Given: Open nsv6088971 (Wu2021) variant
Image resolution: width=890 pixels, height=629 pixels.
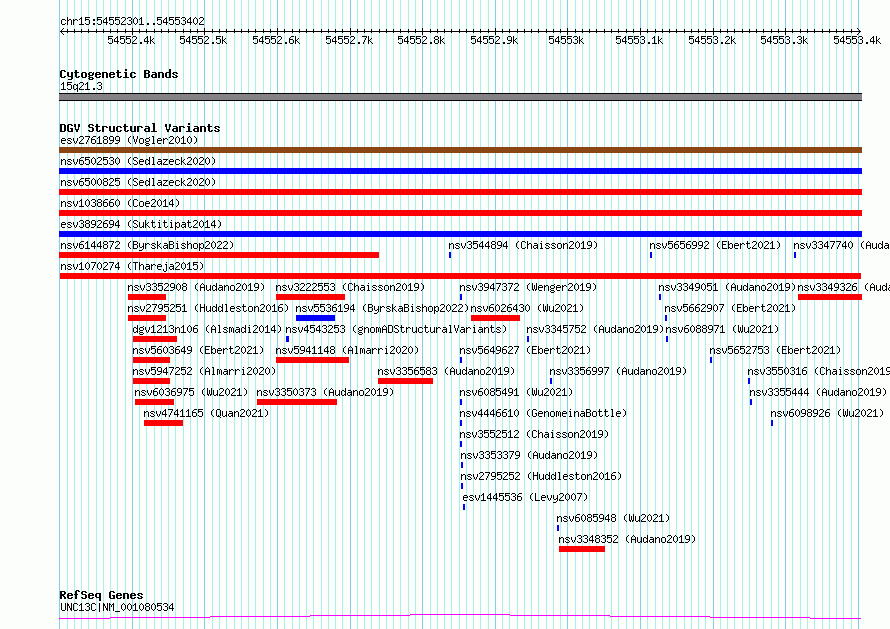Looking at the screenshot, I should 722,329.
